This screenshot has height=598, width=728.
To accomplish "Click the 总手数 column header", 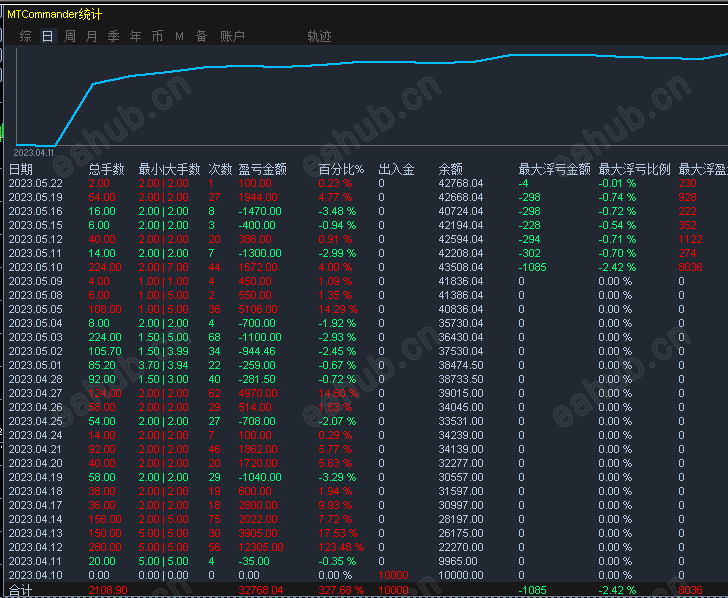I will point(106,169).
